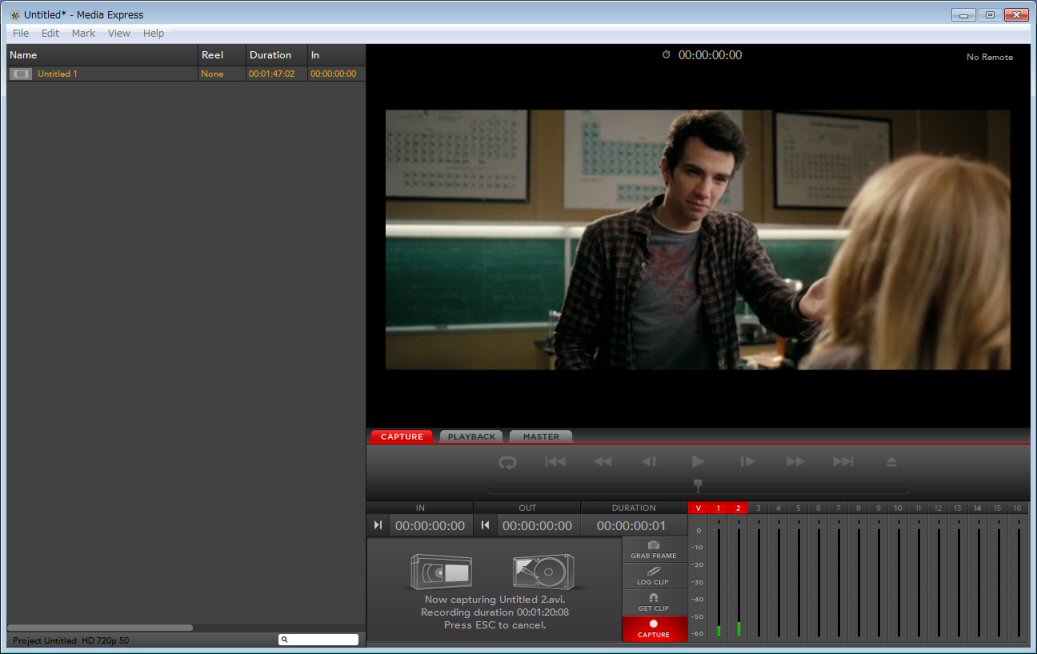Click the search input field

318,639
